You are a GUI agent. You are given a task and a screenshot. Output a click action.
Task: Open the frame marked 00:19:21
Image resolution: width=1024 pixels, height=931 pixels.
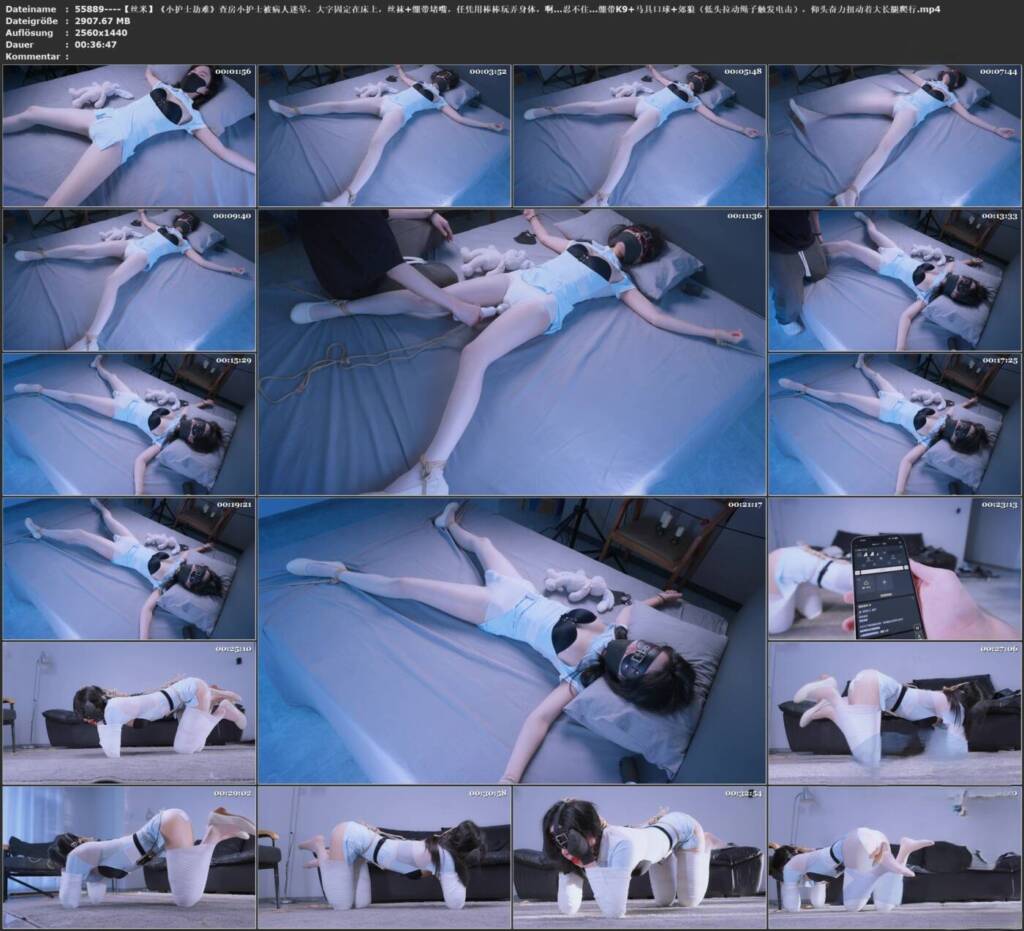pos(129,569)
